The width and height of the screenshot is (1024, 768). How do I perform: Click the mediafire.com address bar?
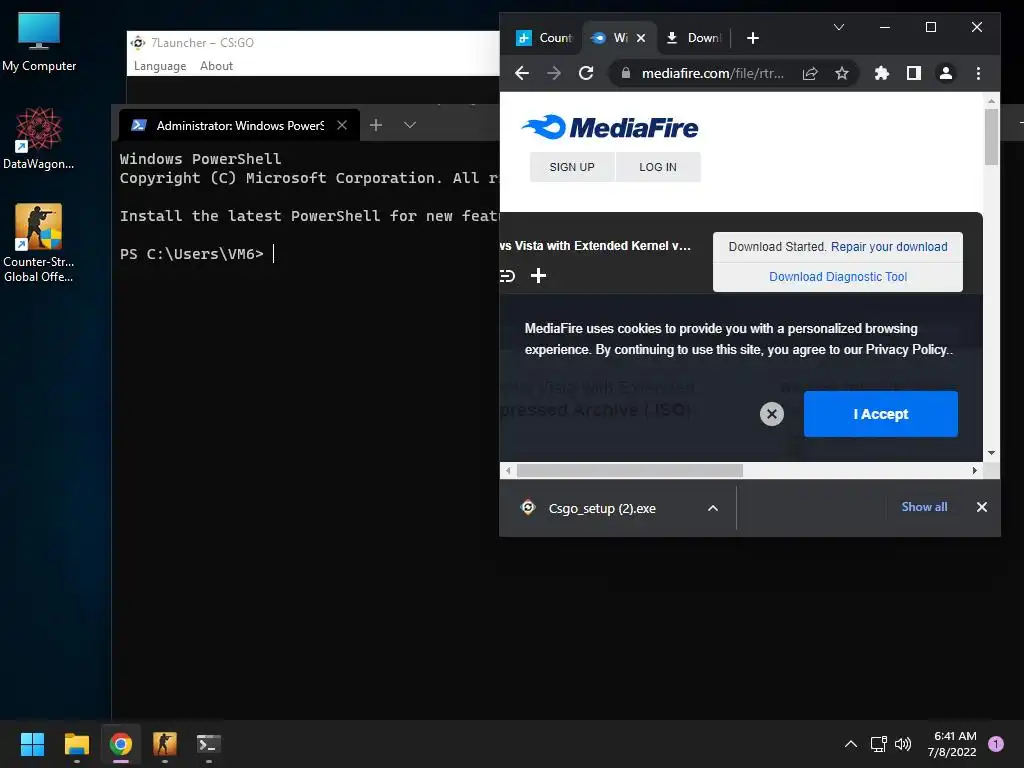pos(712,73)
